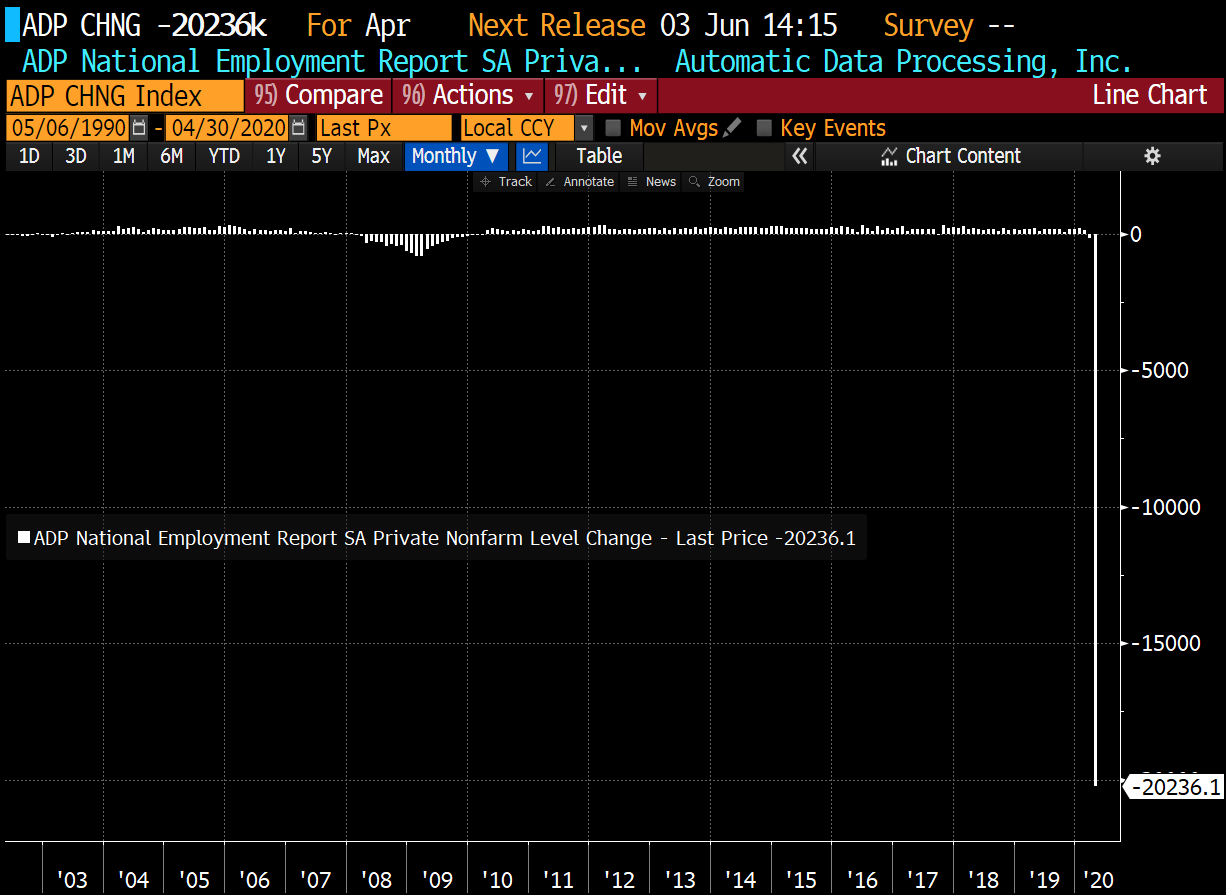Enable the Mov Avgs checkbox
Image resolution: width=1226 pixels, height=895 pixels.
pyautogui.click(x=614, y=128)
